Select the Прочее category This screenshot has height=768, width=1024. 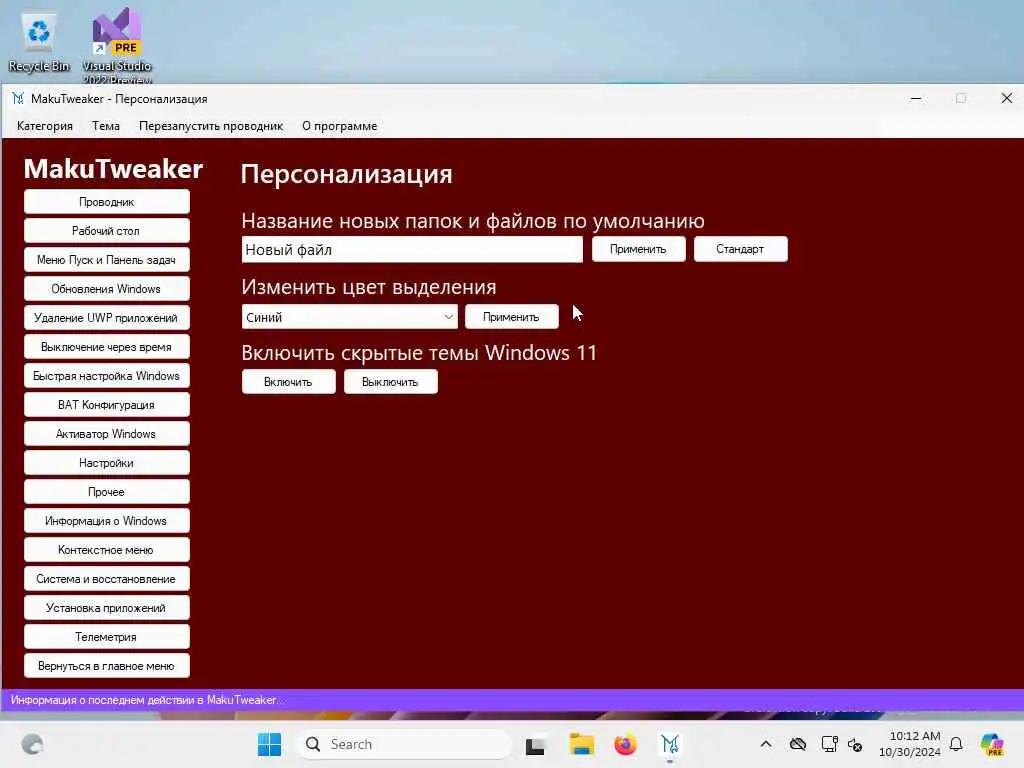coord(106,492)
